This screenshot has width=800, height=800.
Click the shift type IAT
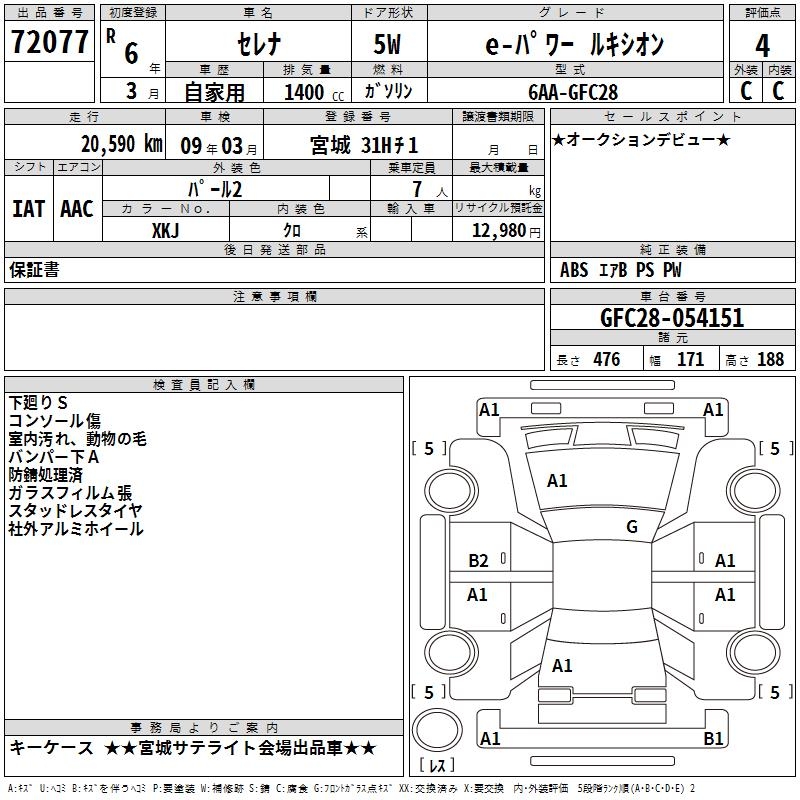coord(28,209)
